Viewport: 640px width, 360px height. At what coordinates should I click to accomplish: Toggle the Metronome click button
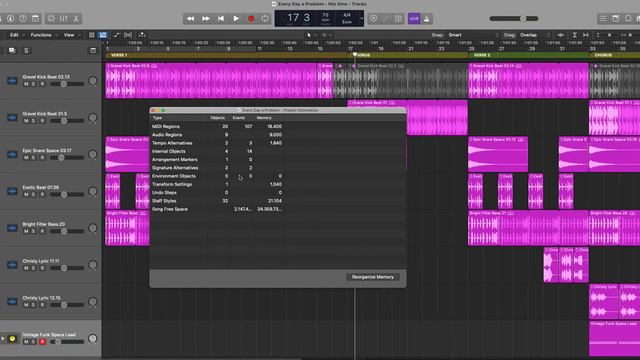[427, 19]
